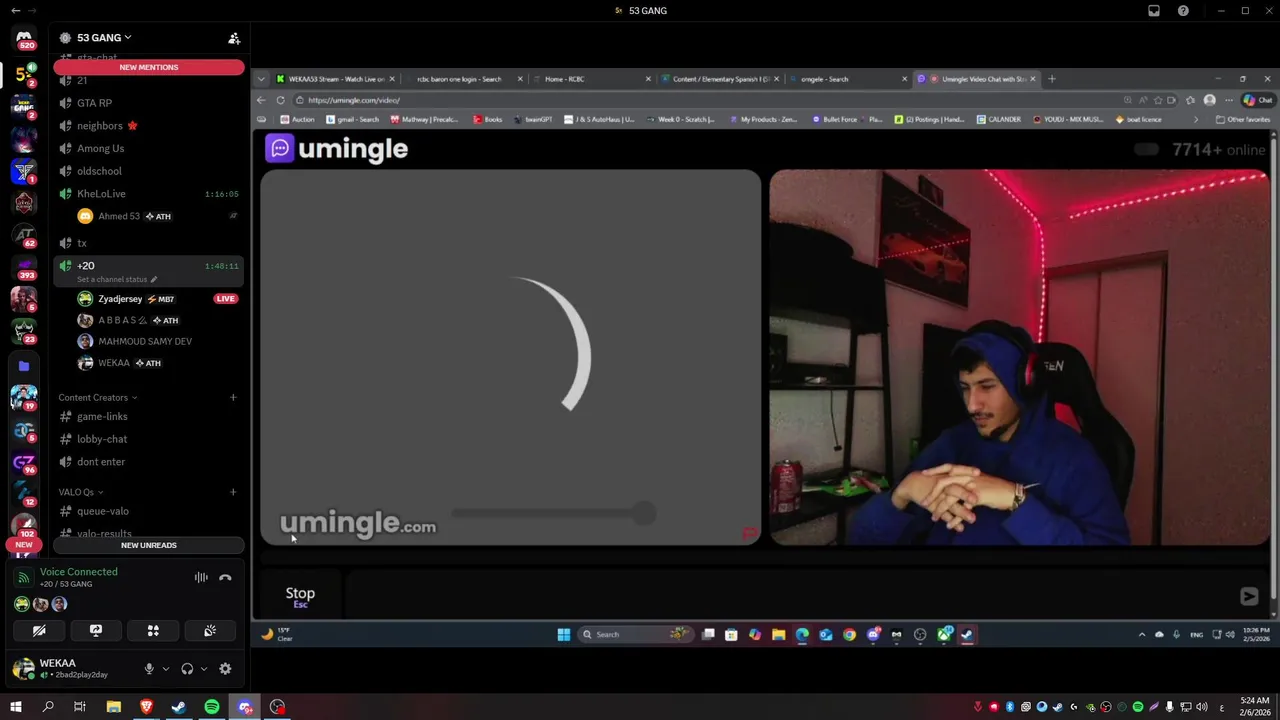This screenshot has height=720, width=1280.
Task: Show hidden tray icons in streamed taskbar
Action: pyautogui.click(x=1142, y=634)
